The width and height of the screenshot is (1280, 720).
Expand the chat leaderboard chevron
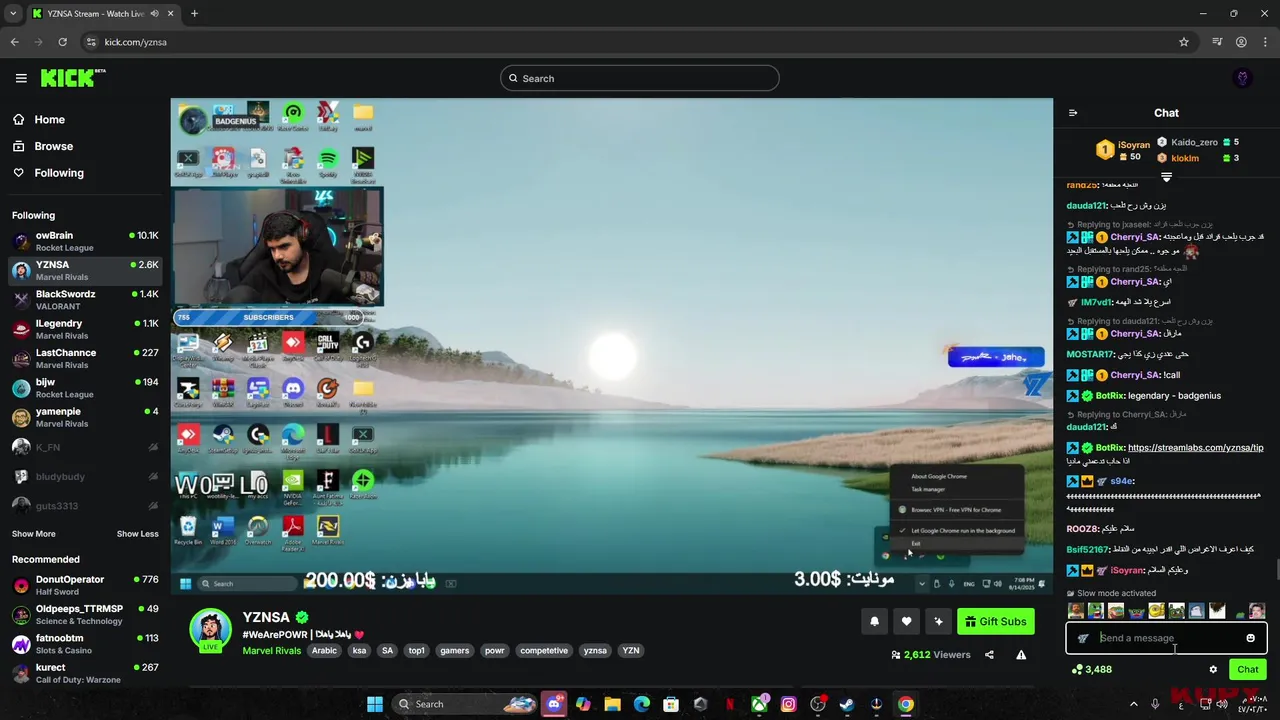(x=1166, y=177)
